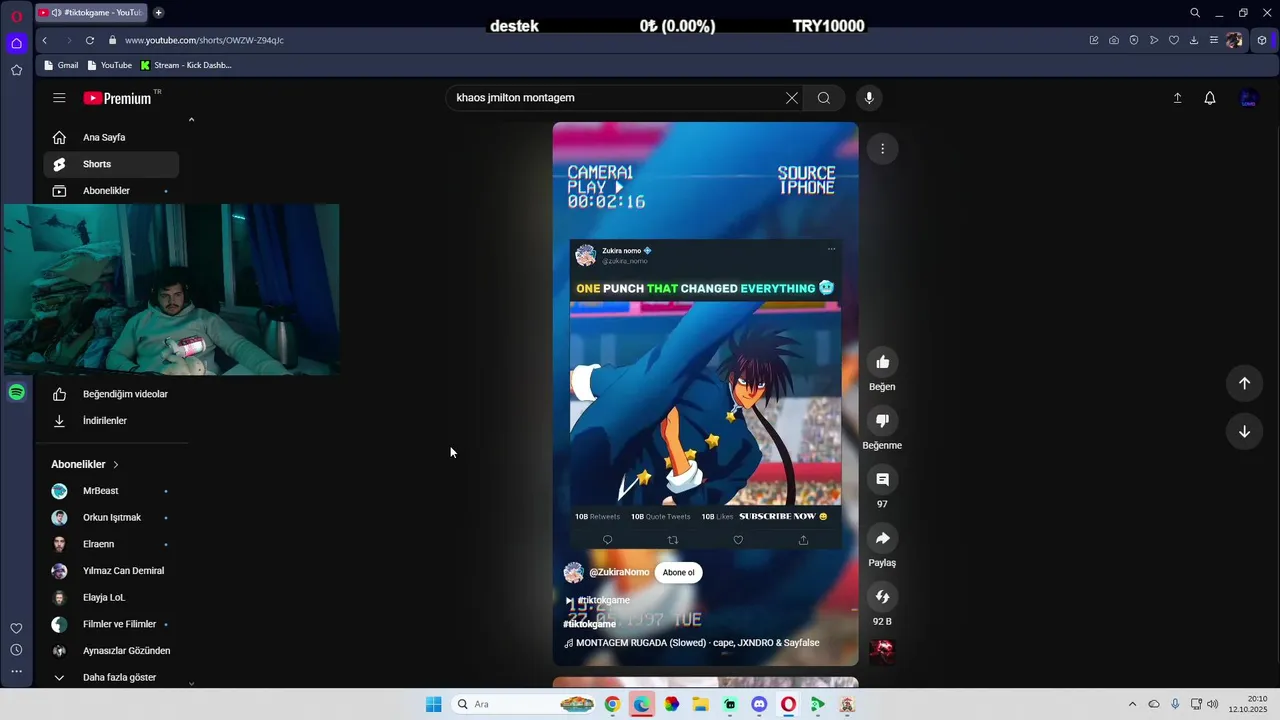Select Shorts in the sidebar
The image size is (1280, 720).
pos(111,164)
